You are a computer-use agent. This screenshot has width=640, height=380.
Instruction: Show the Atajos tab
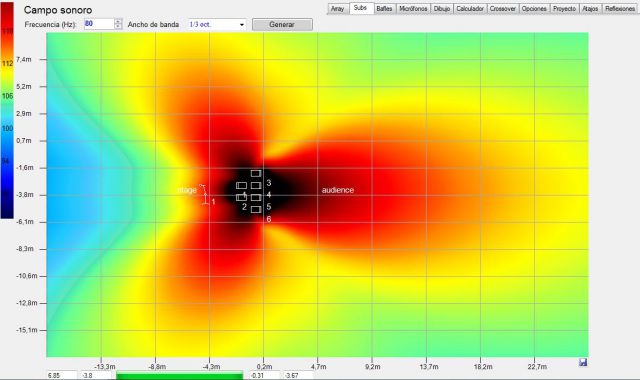[x=590, y=9]
